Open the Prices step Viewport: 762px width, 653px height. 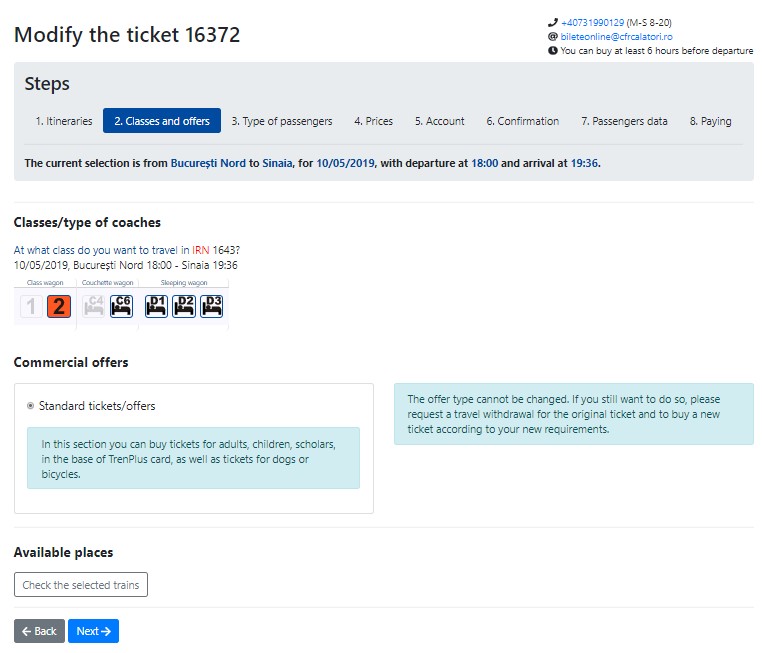tap(373, 121)
